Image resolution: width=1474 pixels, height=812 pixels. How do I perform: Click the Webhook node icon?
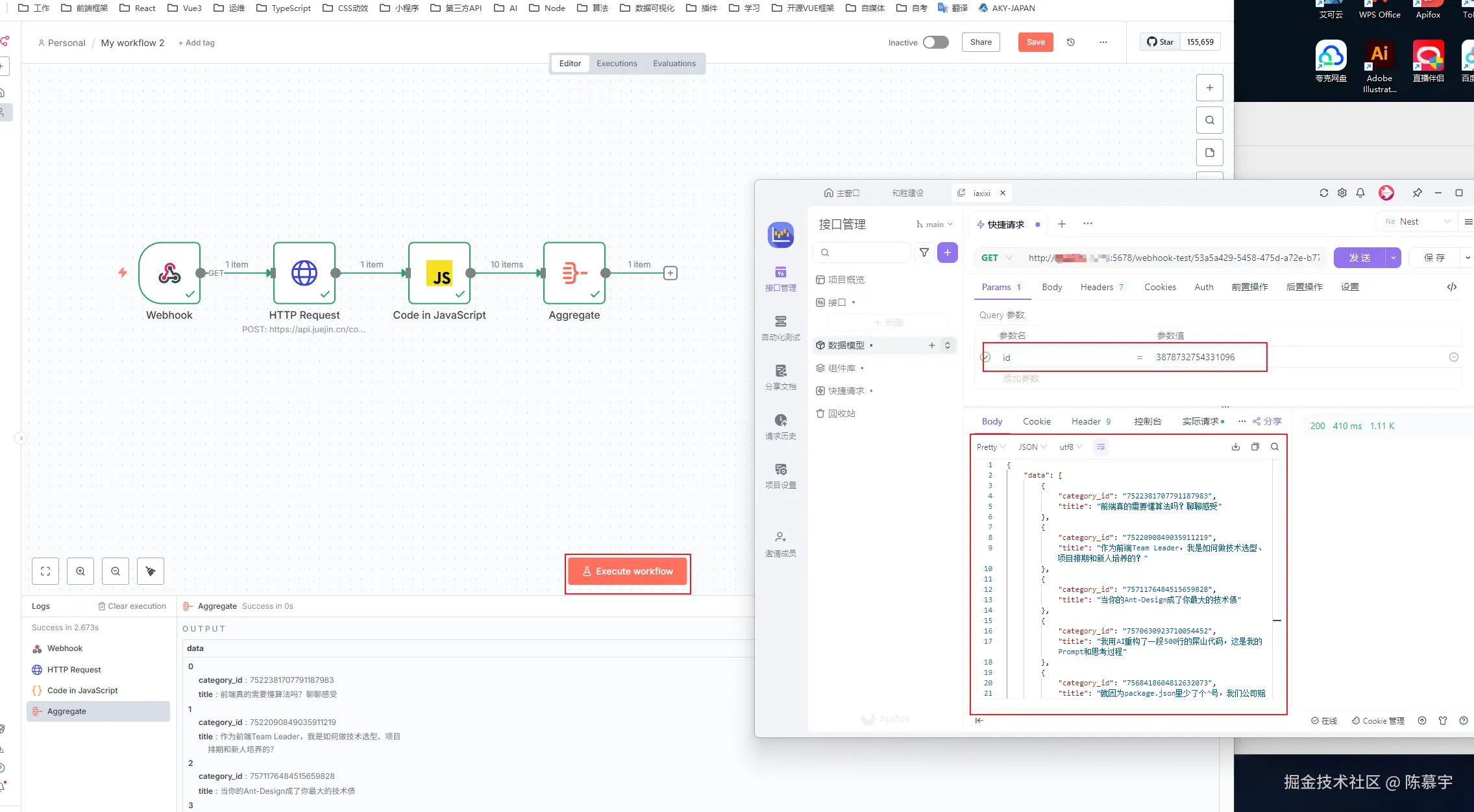click(x=169, y=273)
